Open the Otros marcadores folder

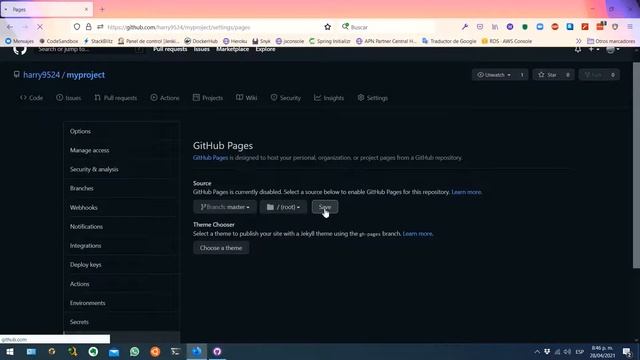point(611,41)
